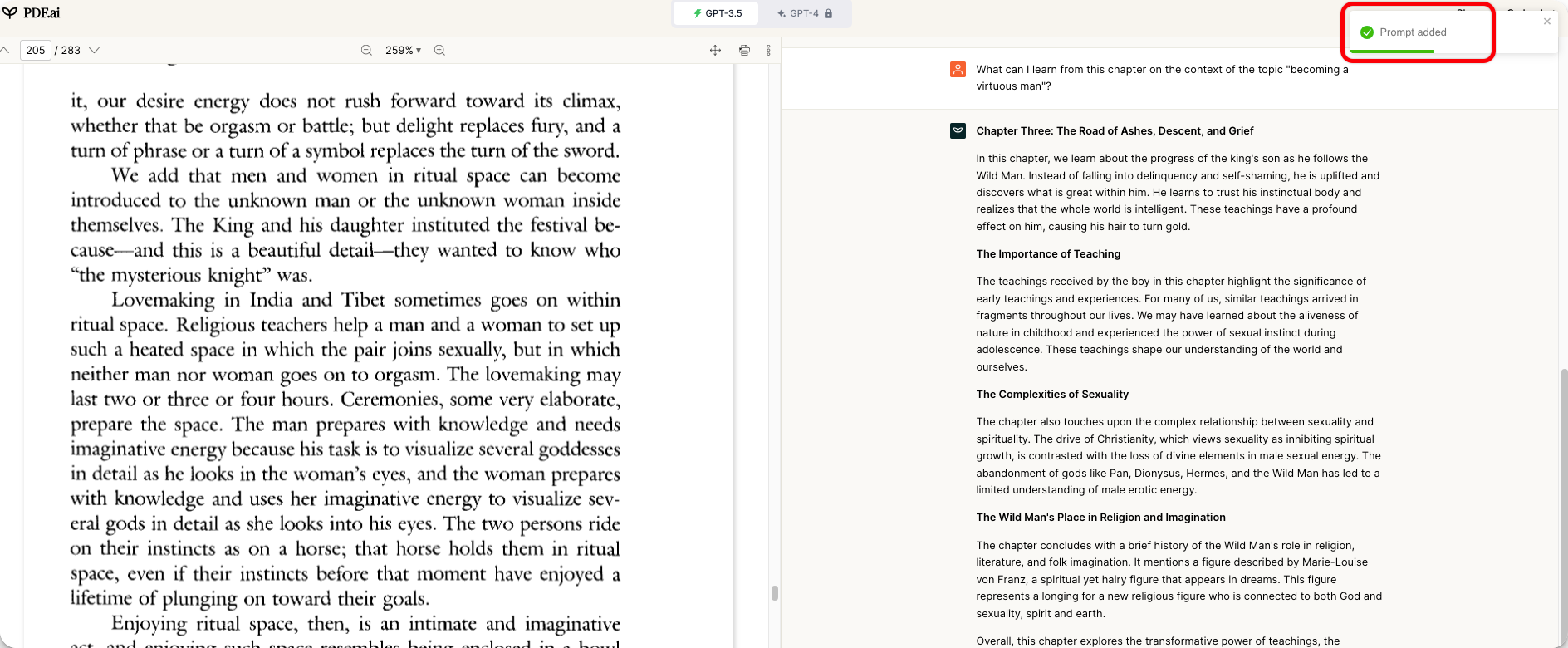Print the PDF document
The width and height of the screenshot is (1568, 648).
(744, 50)
